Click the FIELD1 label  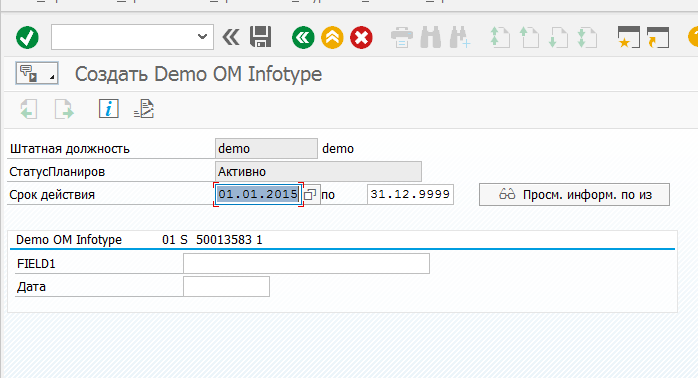click(x=36, y=264)
